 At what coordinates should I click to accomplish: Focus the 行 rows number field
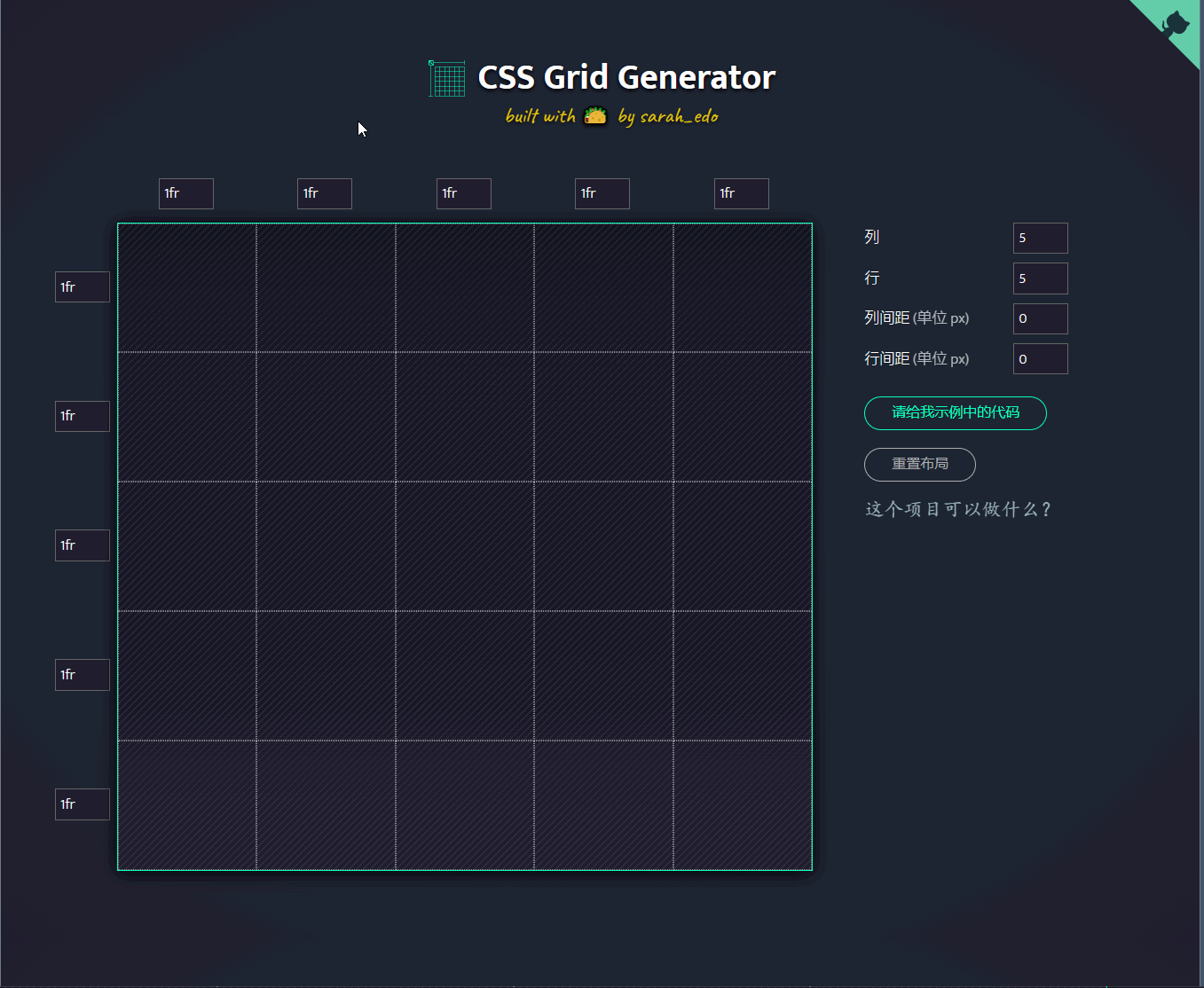[1041, 278]
